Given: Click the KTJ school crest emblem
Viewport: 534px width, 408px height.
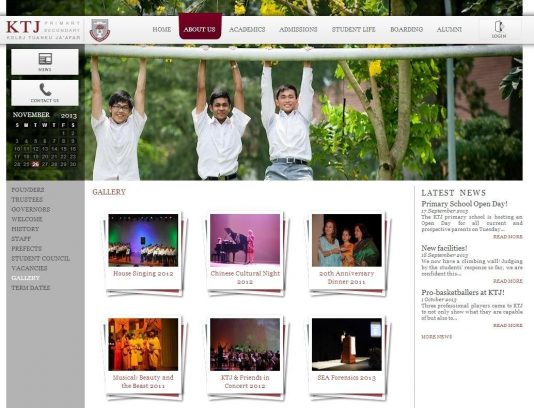Looking at the screenshot, I should pos(100,30).
